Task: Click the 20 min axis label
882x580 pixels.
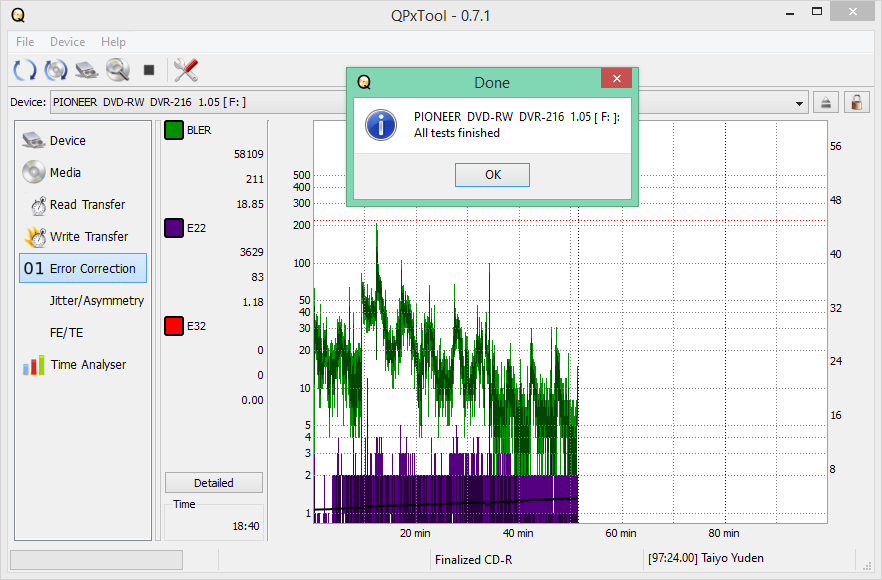Action: pos(415,533)
